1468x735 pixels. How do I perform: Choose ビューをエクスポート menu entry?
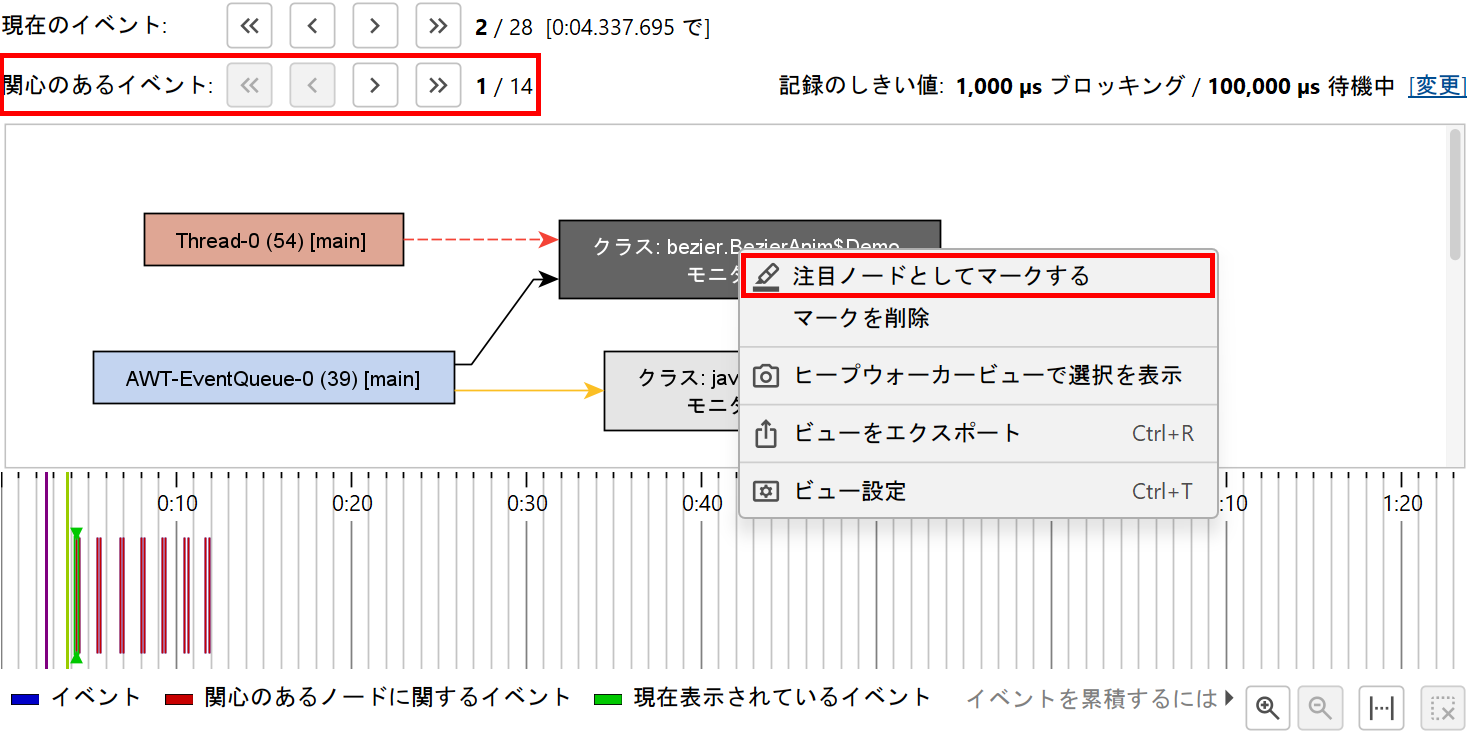click(906, 433)
